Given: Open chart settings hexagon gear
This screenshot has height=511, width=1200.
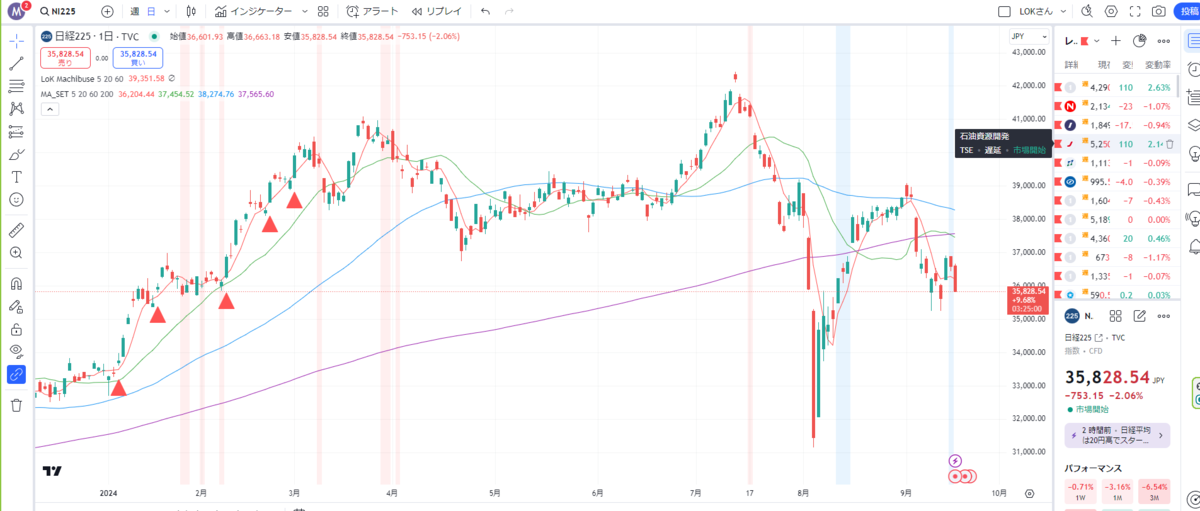Looking at the screenshot, I should (x=1111, y=11).
